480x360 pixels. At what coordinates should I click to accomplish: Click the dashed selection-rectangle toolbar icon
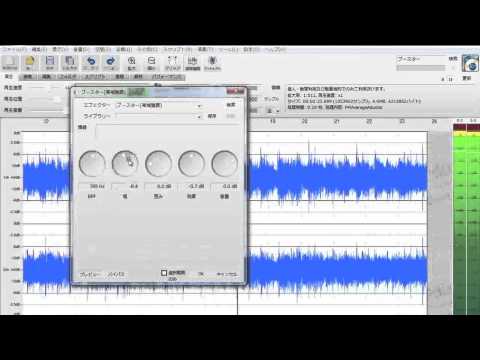[172, 62]
